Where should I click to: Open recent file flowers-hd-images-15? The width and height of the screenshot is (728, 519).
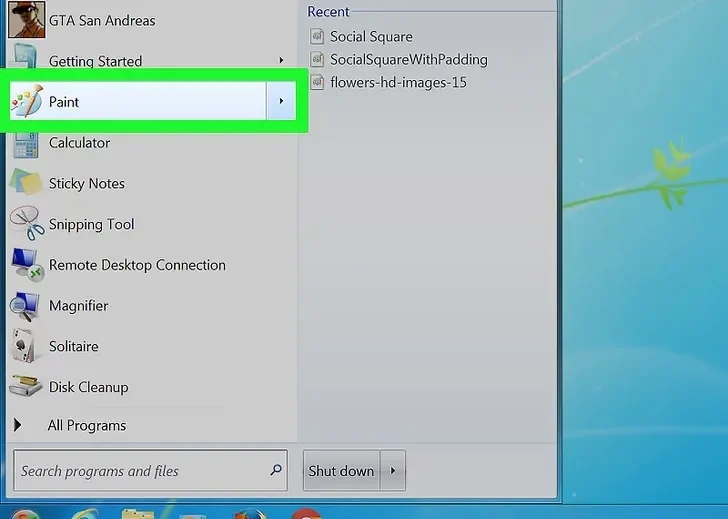(398, 82)
